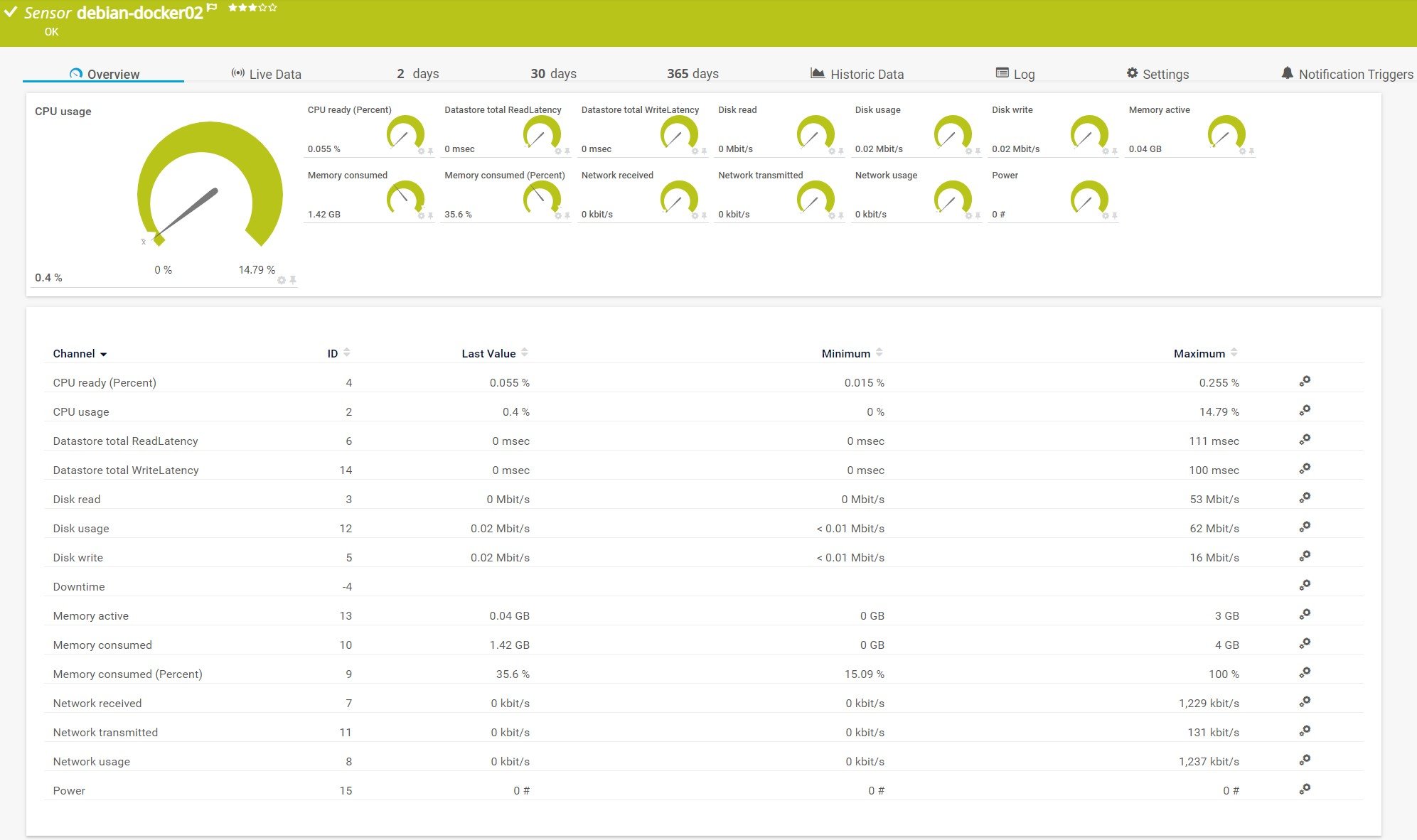Open settings gear for Memory consumed (Percent) row
This screenshot has width=1417, height=840.
1305,673
